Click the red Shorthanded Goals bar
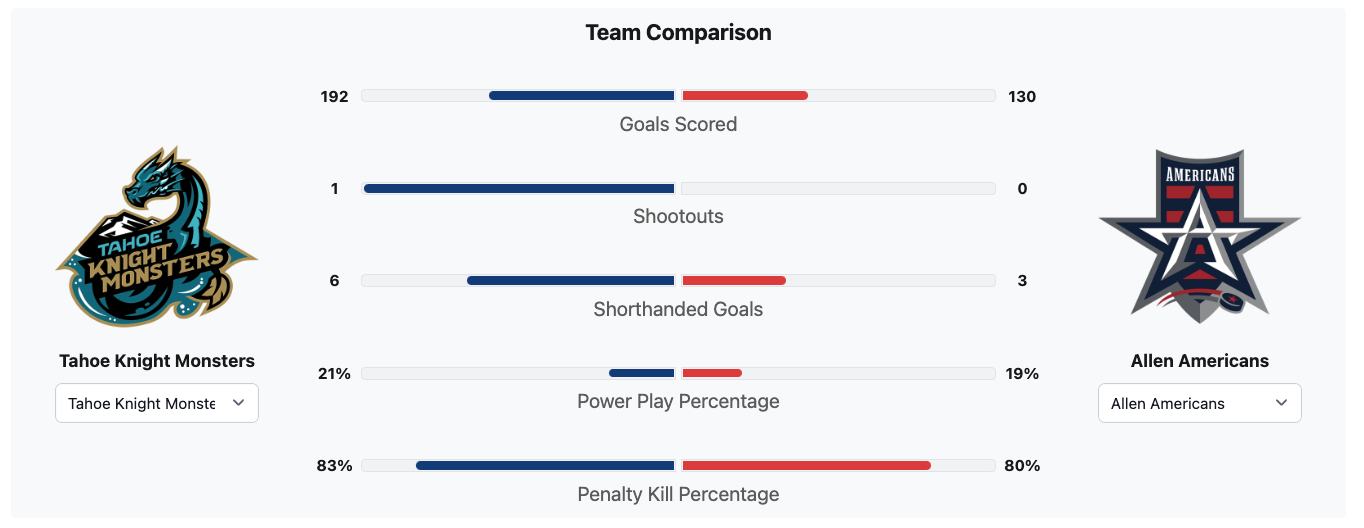The image size is (1364, 528). click(734, 281)
